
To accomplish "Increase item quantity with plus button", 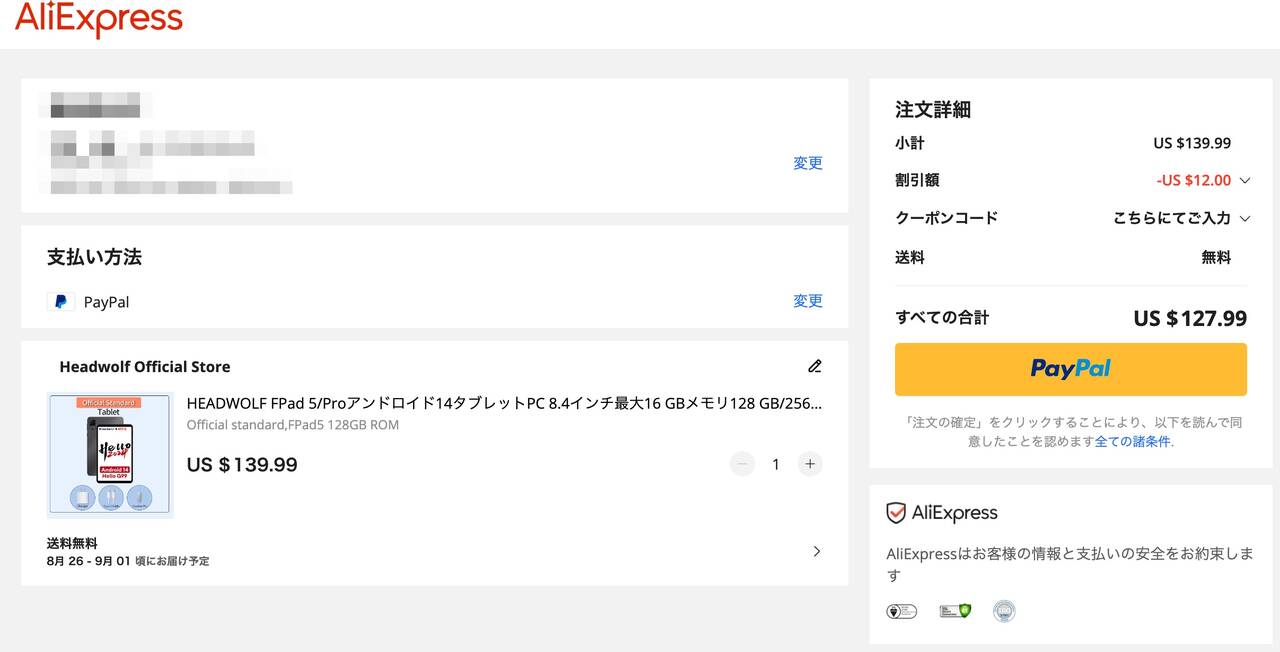I will [810, 464].
